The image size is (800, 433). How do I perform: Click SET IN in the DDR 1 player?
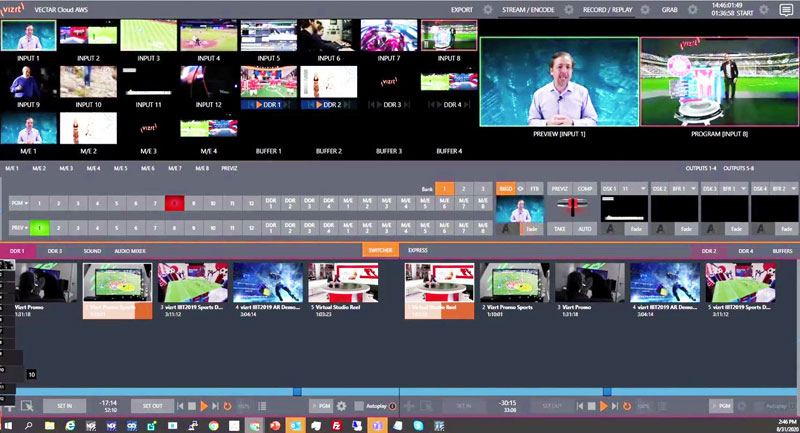(64, 406)
